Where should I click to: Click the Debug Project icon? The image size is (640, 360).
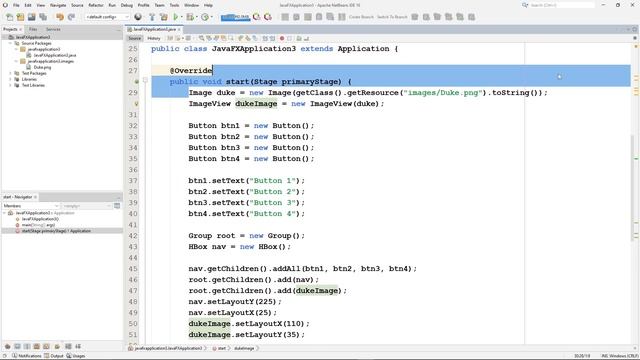190,17
